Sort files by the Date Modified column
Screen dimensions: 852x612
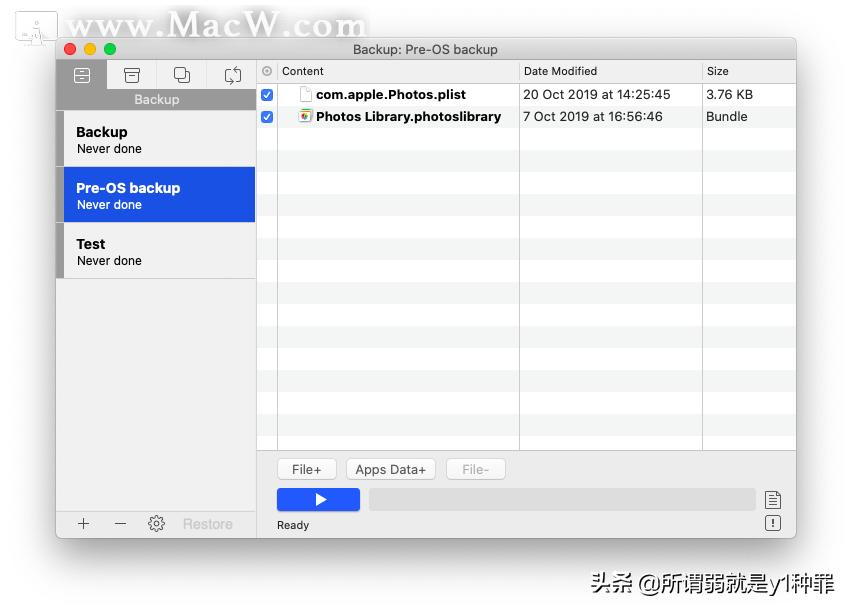point(560,71)
